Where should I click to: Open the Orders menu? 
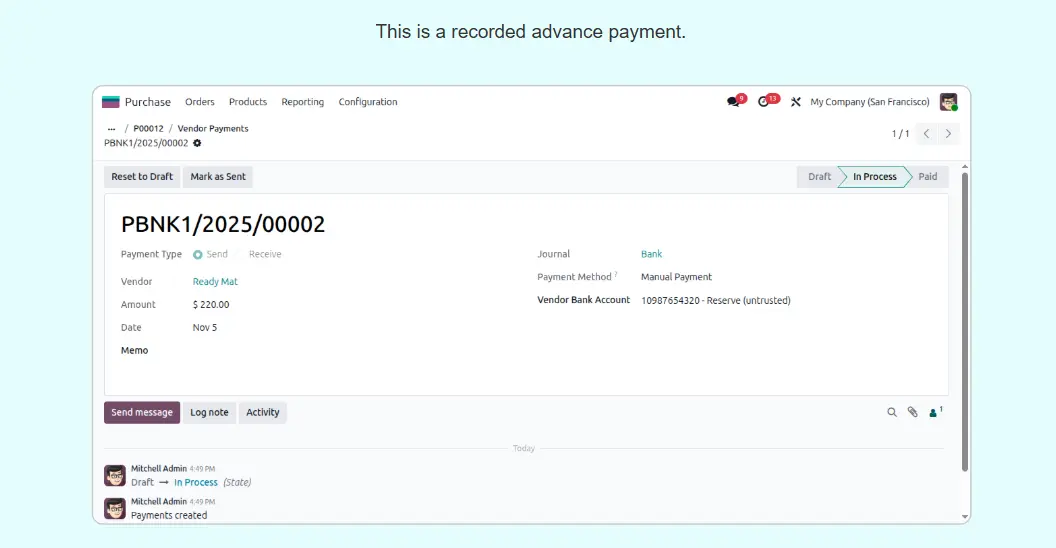tap(200, 102)
